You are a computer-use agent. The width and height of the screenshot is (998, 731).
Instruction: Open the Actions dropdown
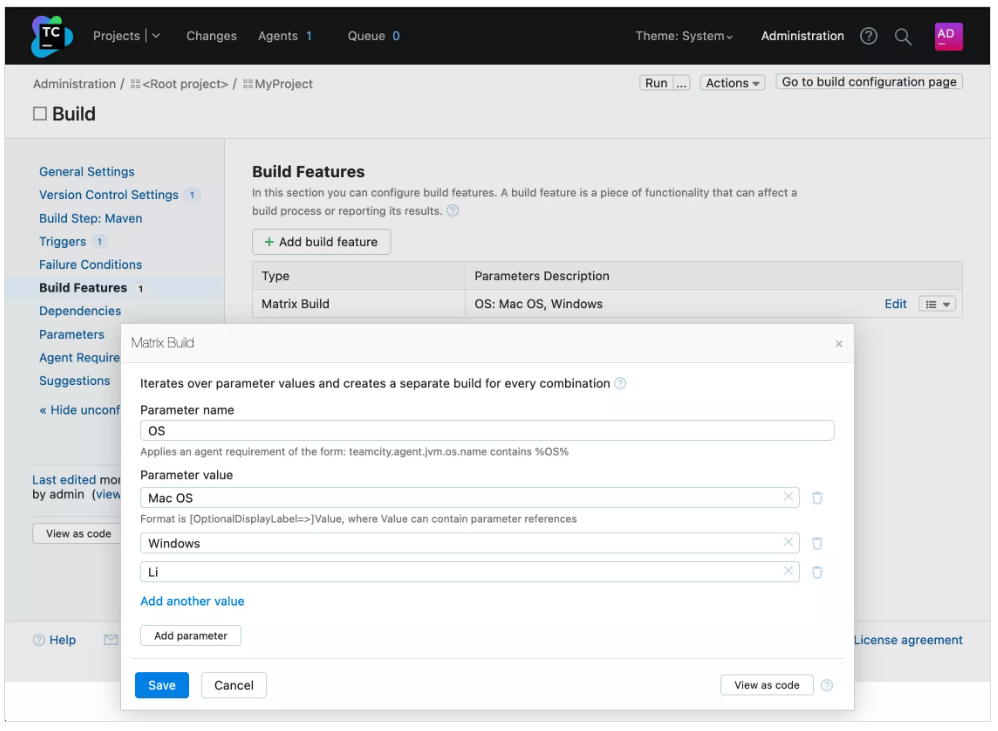pos(732,83)
